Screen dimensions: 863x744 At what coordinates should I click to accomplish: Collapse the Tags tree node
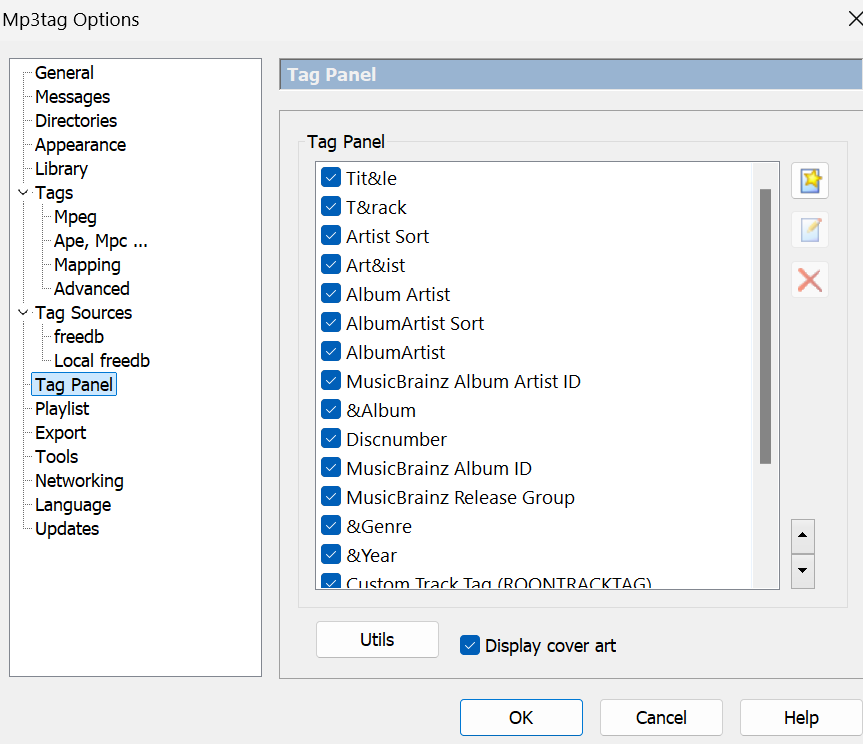23,193
